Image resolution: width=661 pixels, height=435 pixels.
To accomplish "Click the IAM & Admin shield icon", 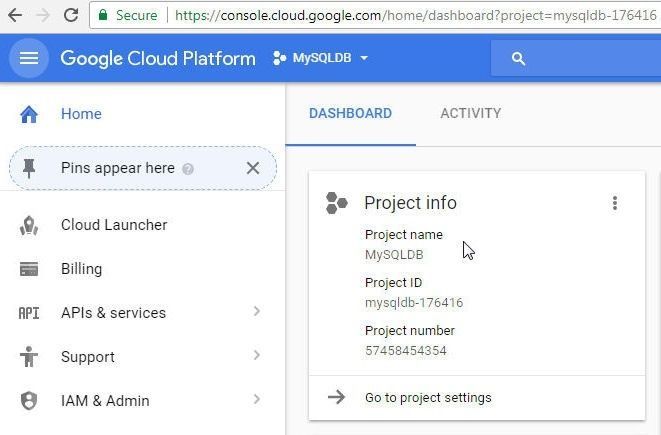I will pyautogui.click(x=29, y=401).
